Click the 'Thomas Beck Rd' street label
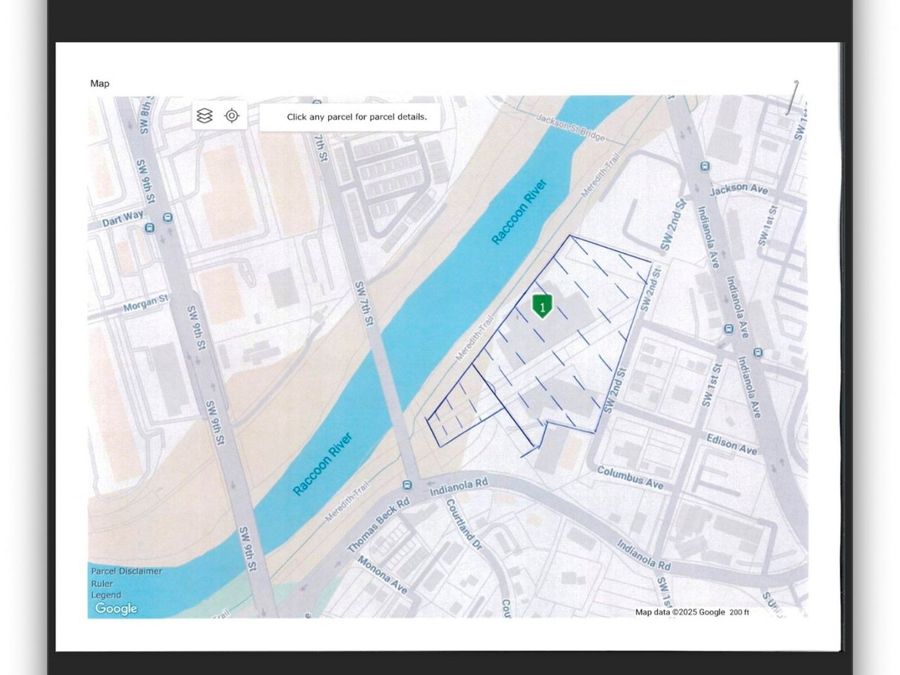This screenshot has width=900, height=675. [378, 525]
